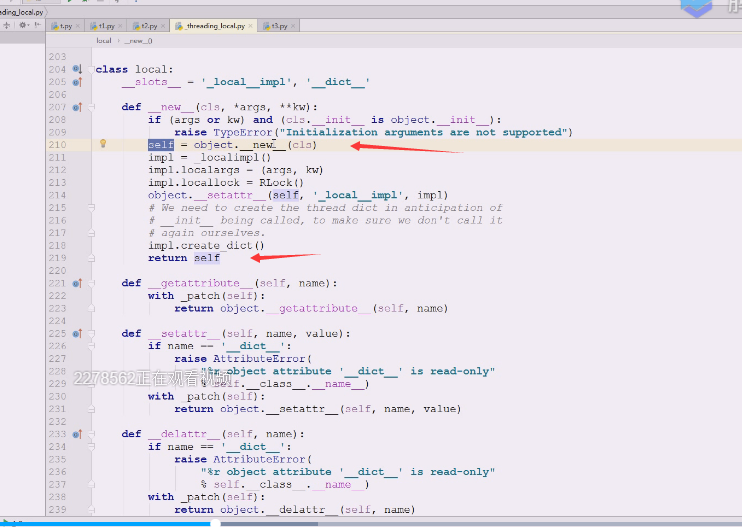Close the t1.py tab
Viewport: 742px width, 527px height.
[x=120, y=26]
